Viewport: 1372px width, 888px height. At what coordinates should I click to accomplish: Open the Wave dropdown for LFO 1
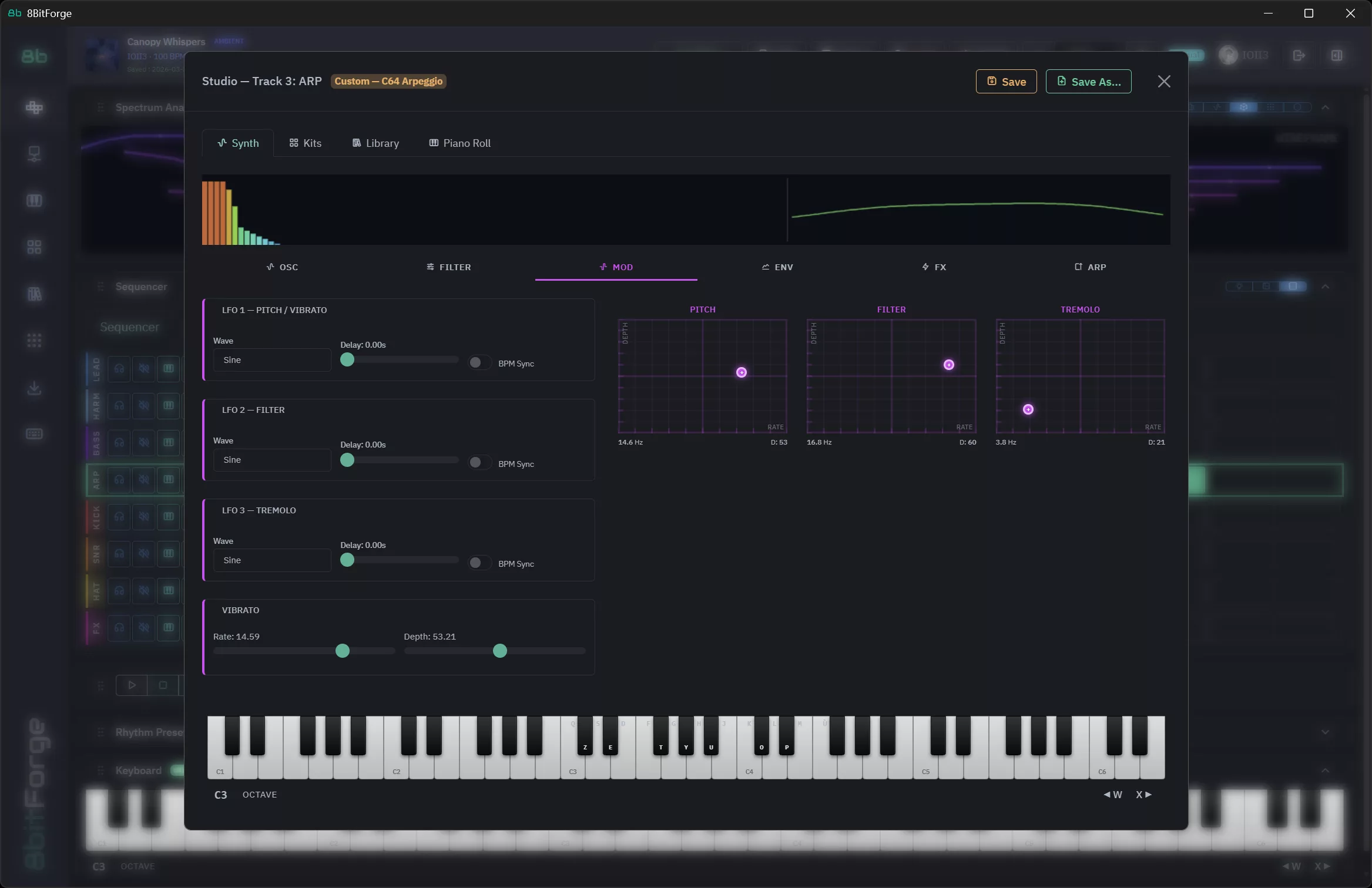point(271,359)
